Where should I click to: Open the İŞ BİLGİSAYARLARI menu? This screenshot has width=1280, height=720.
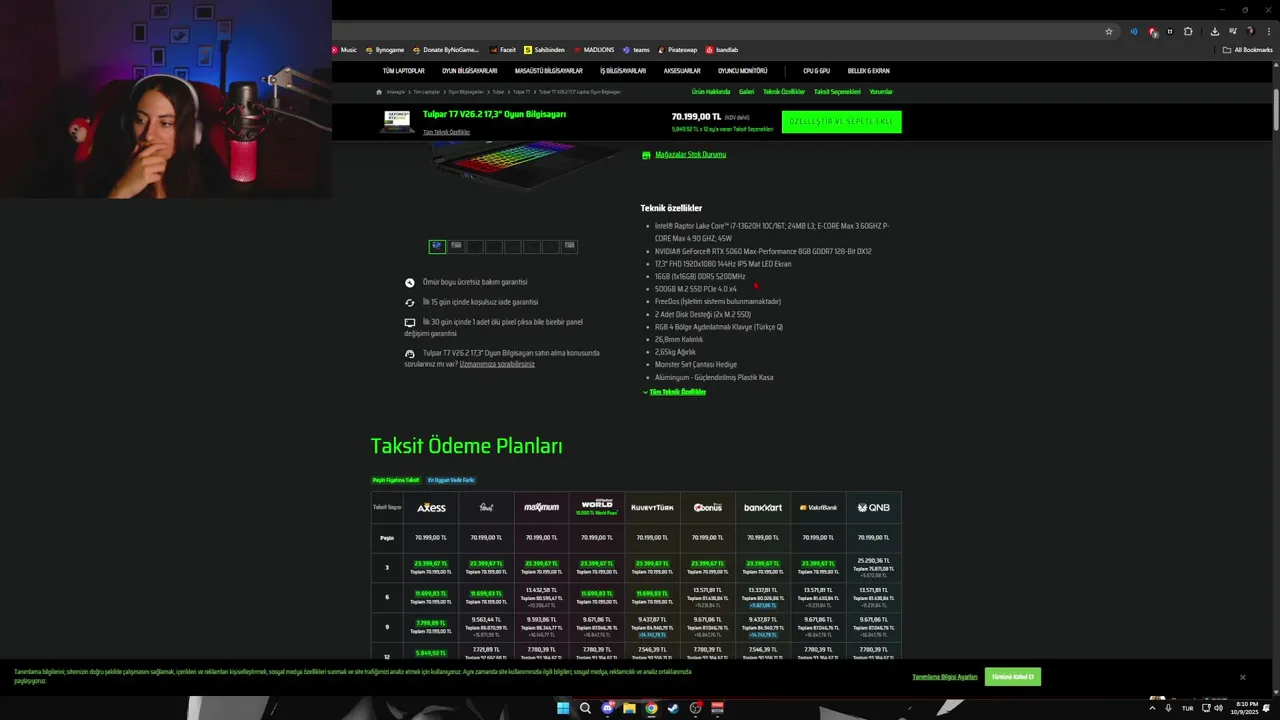click(623, 71)
